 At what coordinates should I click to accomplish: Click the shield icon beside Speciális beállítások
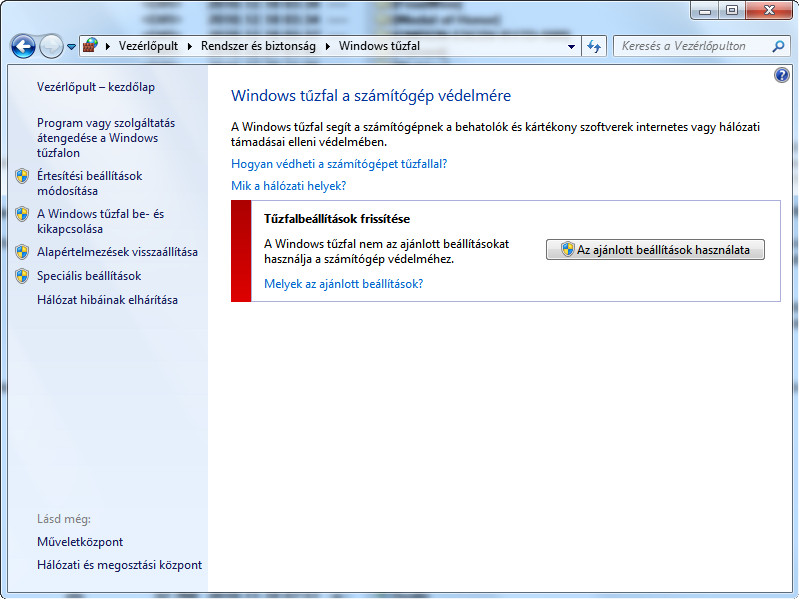pos(22,276)
